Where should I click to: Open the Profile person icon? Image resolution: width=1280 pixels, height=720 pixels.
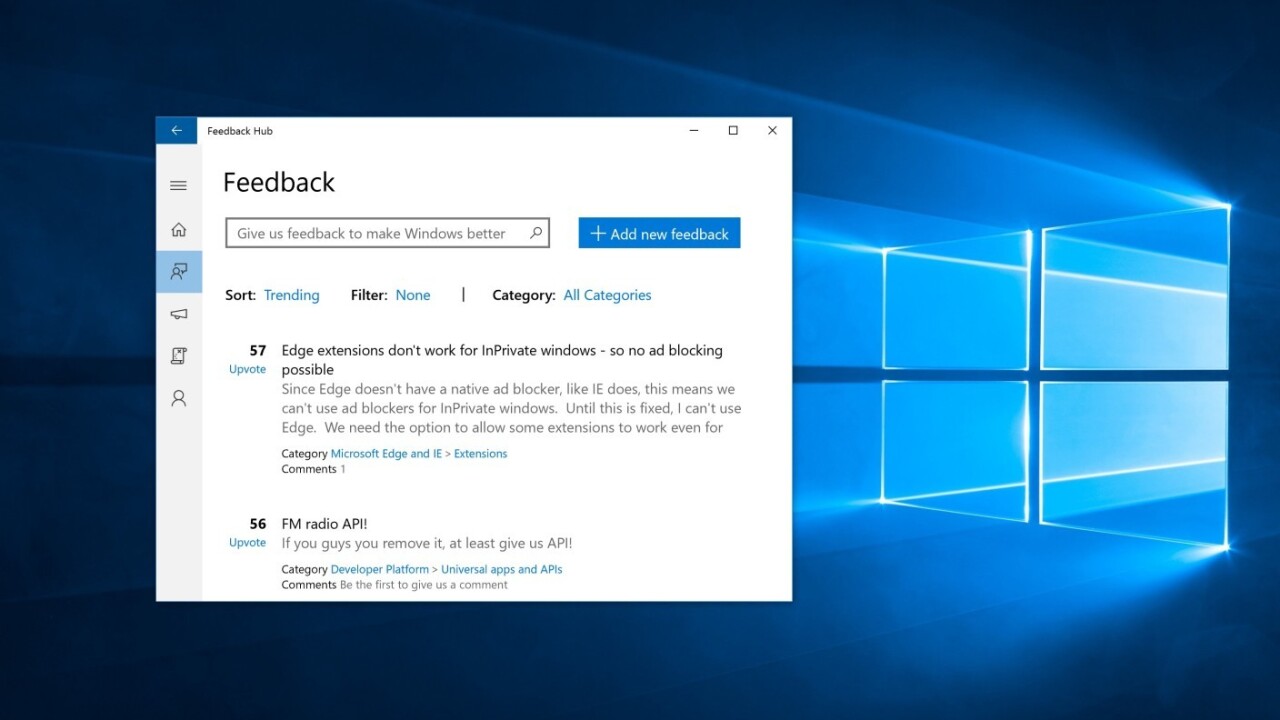point(178,398)
